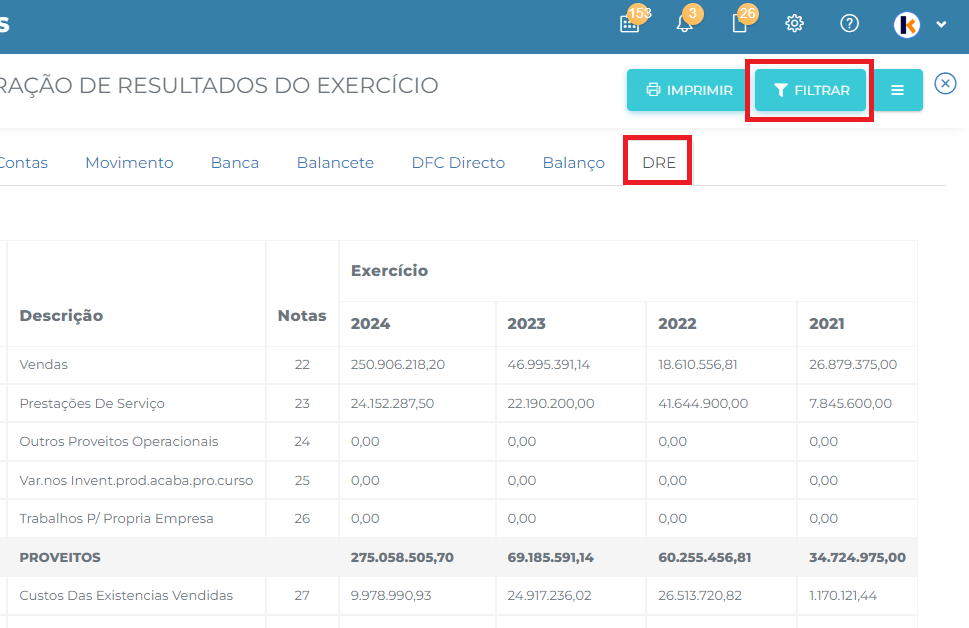Select the DRE tab

[659, 163]
